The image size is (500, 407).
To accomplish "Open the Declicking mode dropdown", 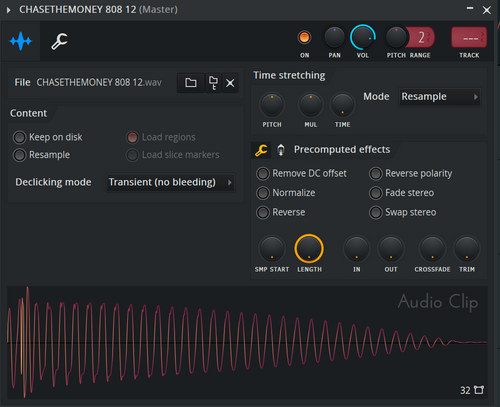I will 170,182.
